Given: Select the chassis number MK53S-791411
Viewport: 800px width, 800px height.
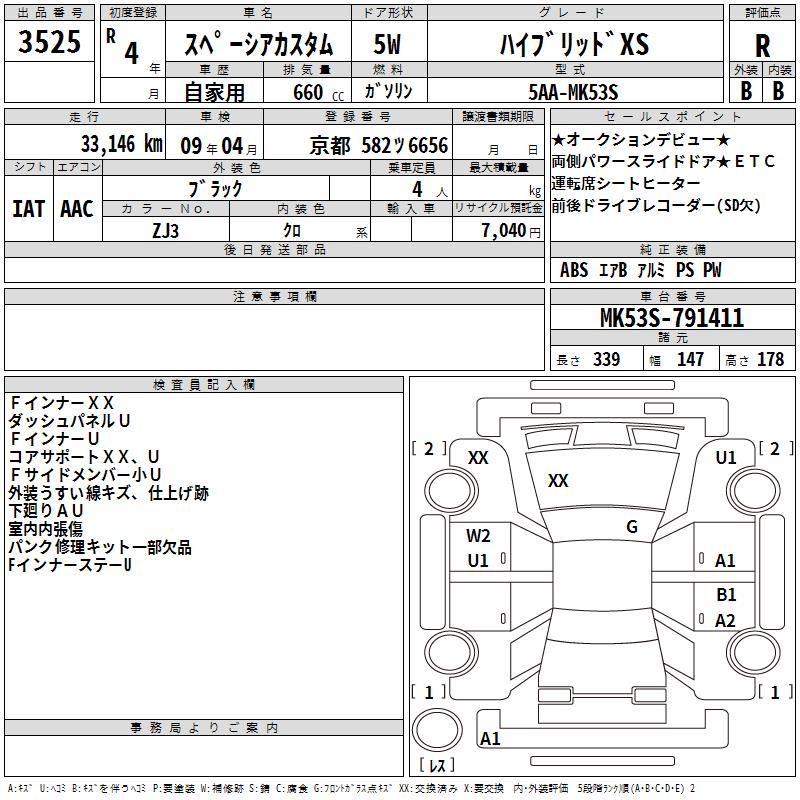Looking at the screenshot, I should pos(671,319).
